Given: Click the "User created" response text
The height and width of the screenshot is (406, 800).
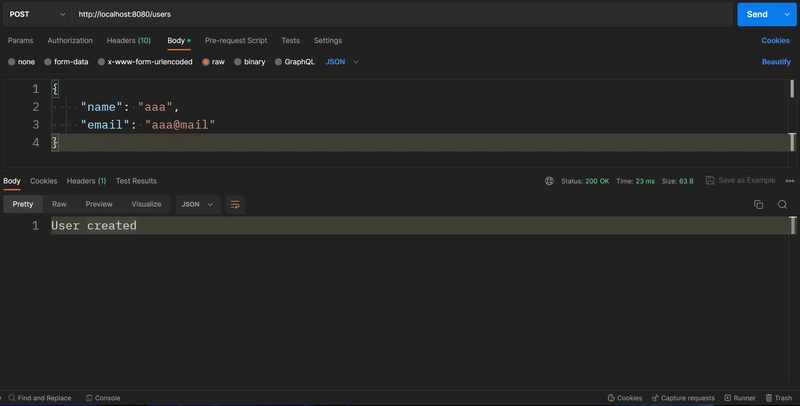Looking at the screenshot, I should click(94, 225).
